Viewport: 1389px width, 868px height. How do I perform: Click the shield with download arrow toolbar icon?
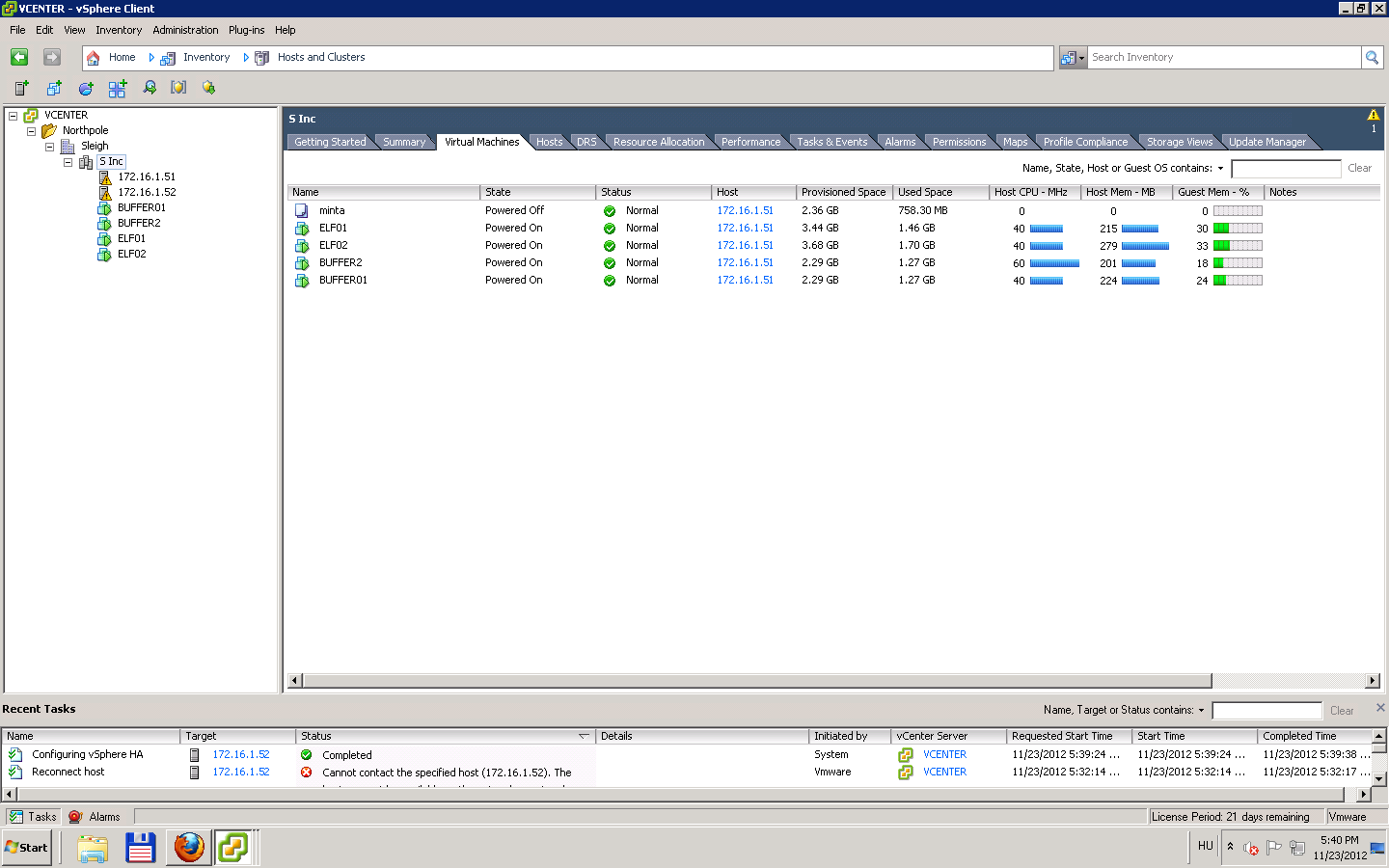click(x=208, y=88)
